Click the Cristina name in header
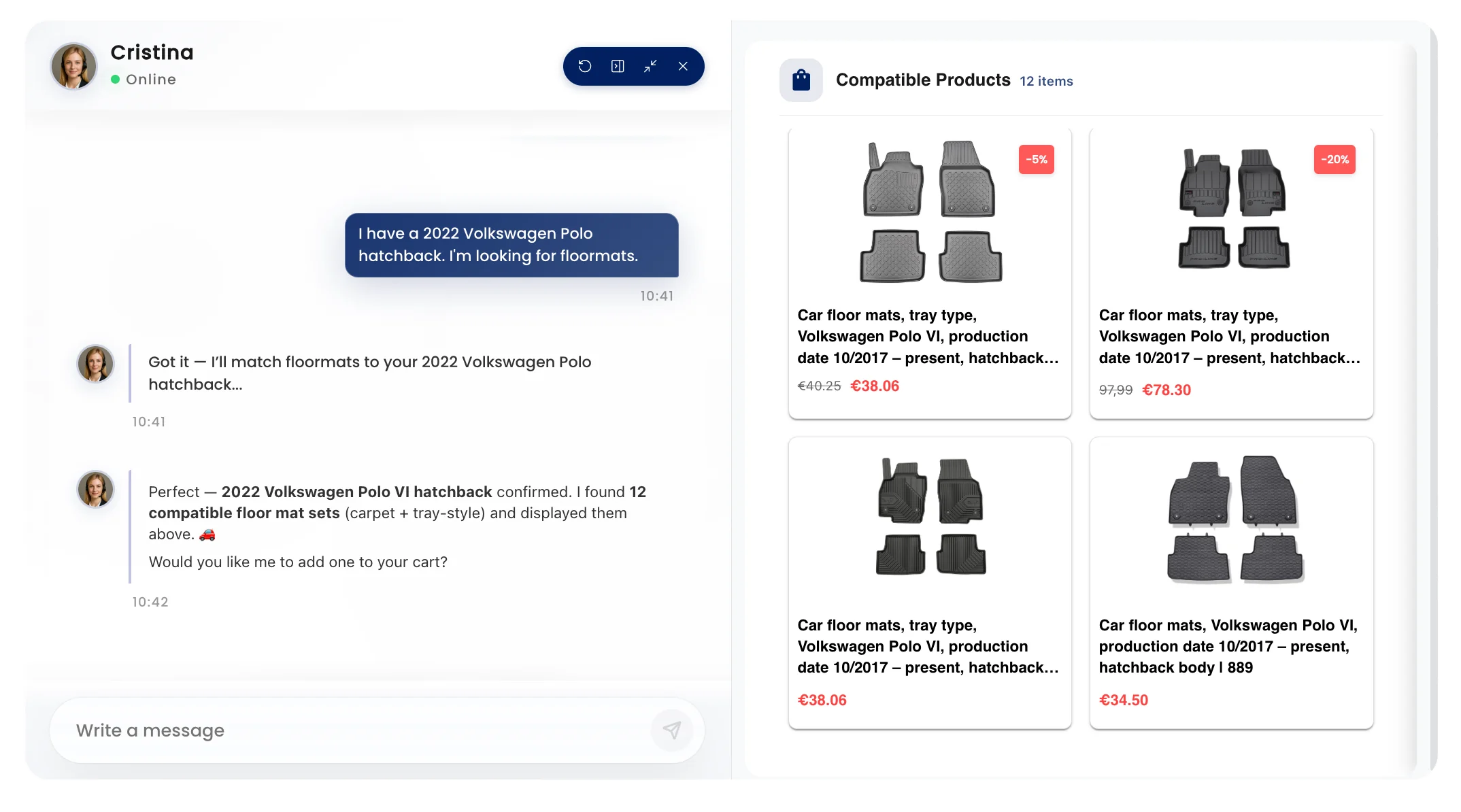This screenshot has width=1461, height=812. [152, 52]
